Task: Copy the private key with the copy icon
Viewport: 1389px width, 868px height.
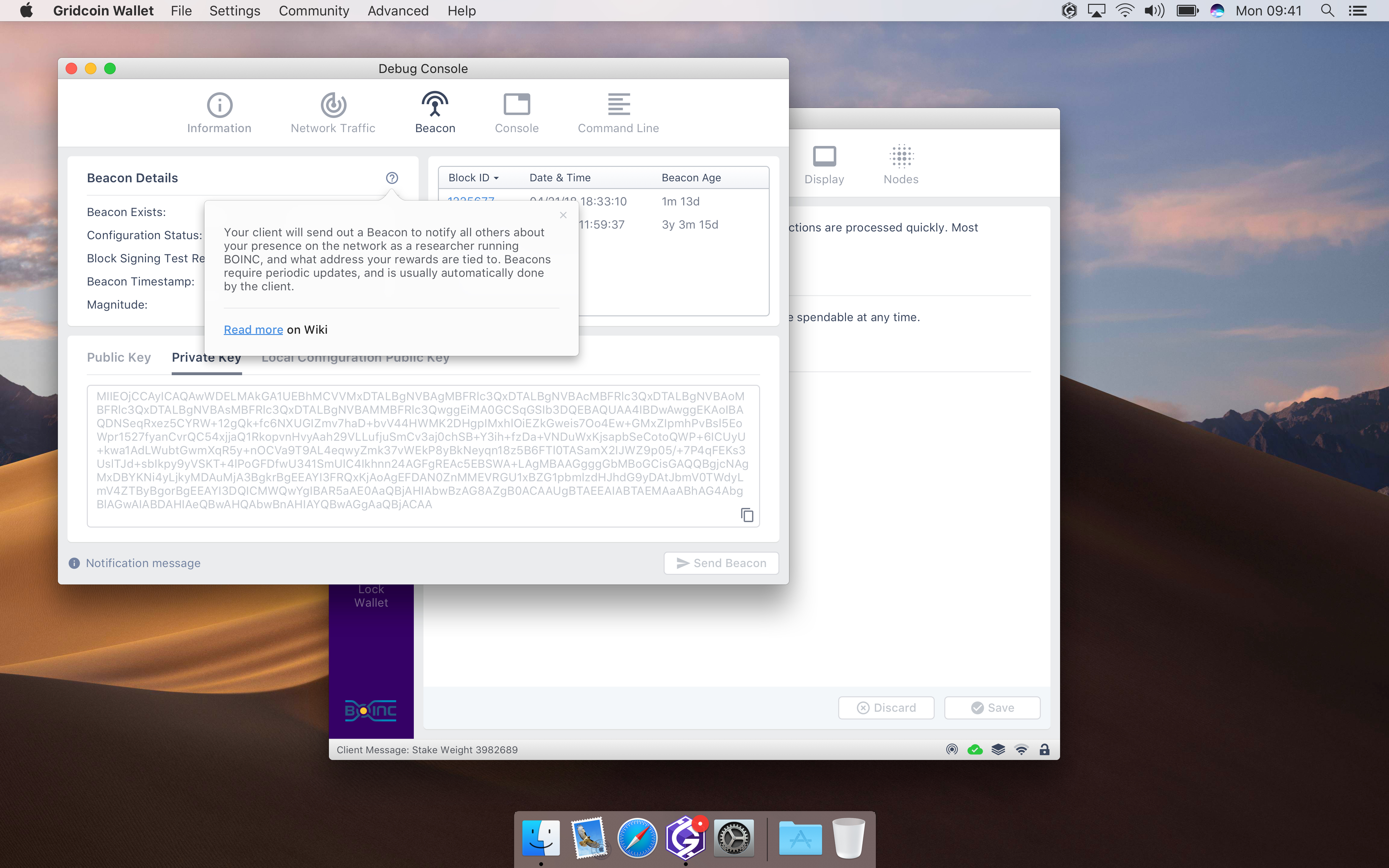Action: click(x=747, y=515)
